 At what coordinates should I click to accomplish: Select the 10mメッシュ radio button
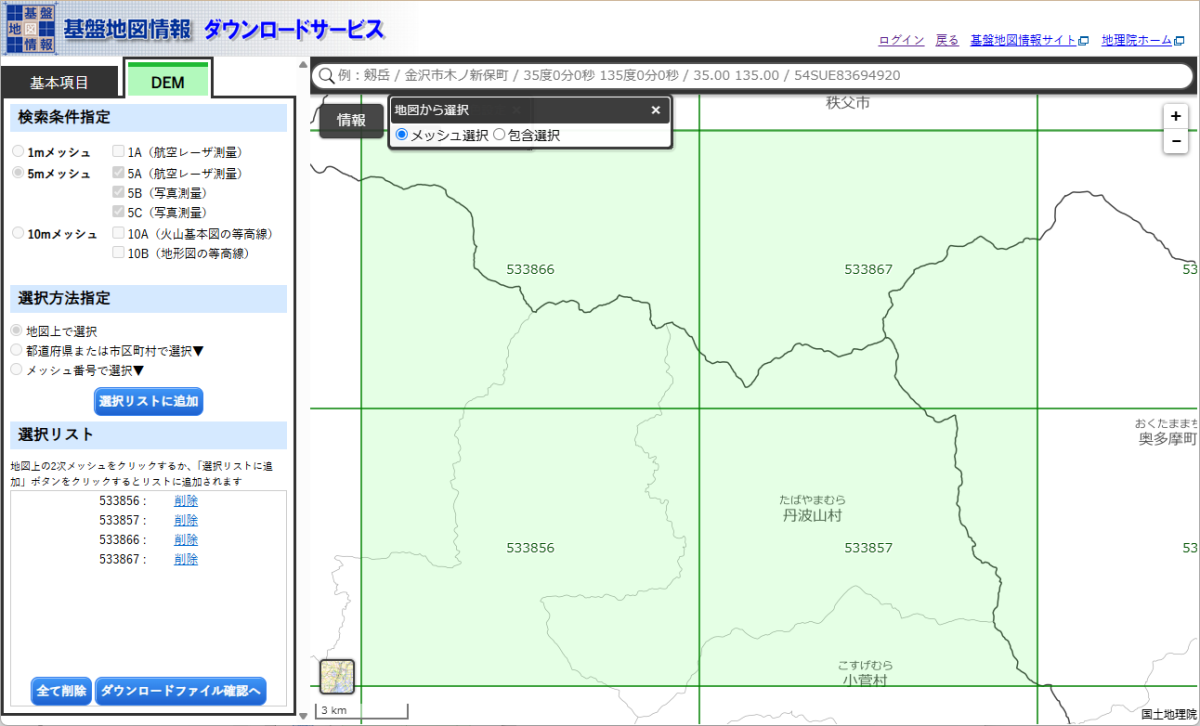point(15,234)
